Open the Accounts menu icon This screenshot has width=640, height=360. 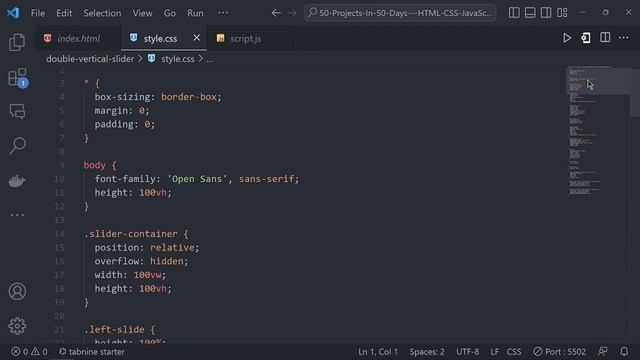(x=17, y=291)
